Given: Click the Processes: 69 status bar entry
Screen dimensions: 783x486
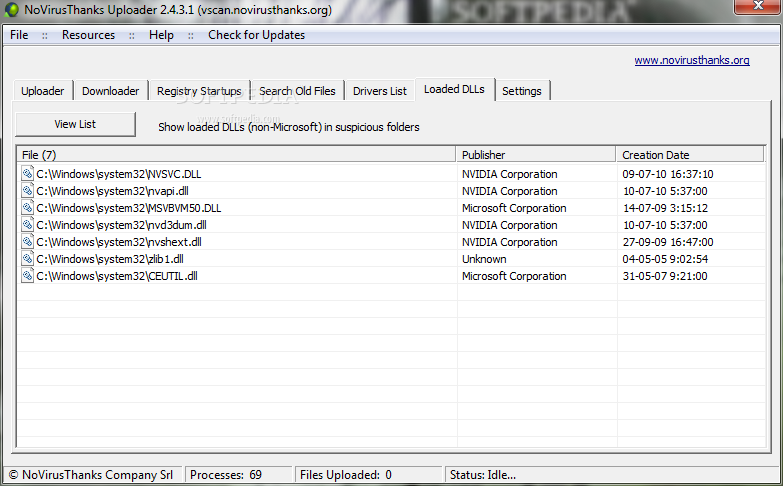Looking at the screenshot, I should 238,475.
